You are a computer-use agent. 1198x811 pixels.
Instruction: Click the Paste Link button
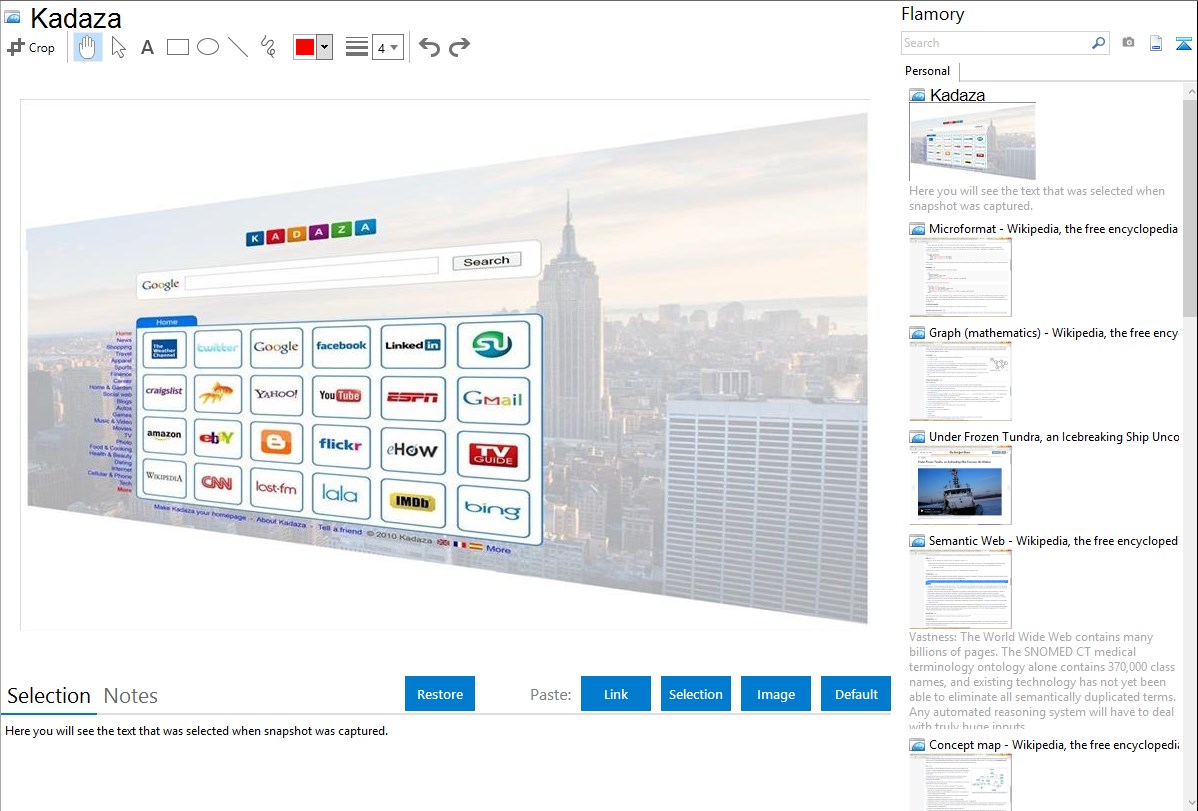[616, 694]
